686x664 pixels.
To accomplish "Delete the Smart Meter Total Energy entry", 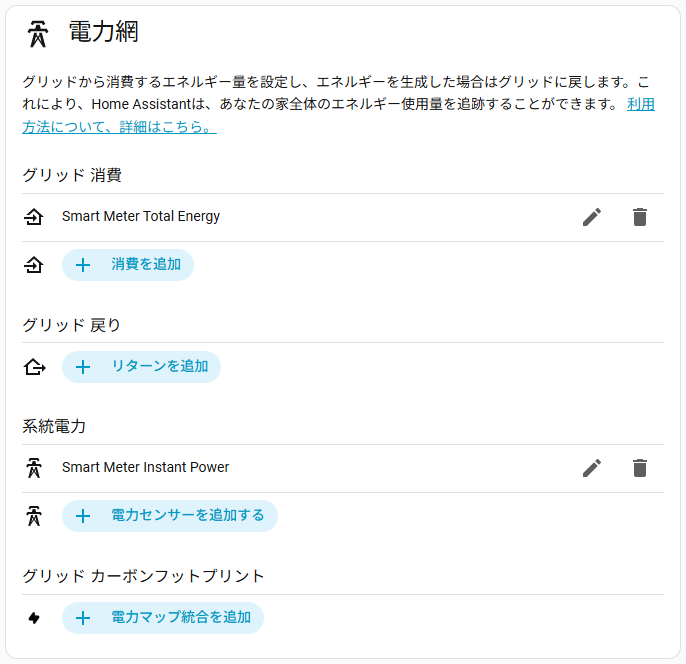I will click(x=640, y=217).
